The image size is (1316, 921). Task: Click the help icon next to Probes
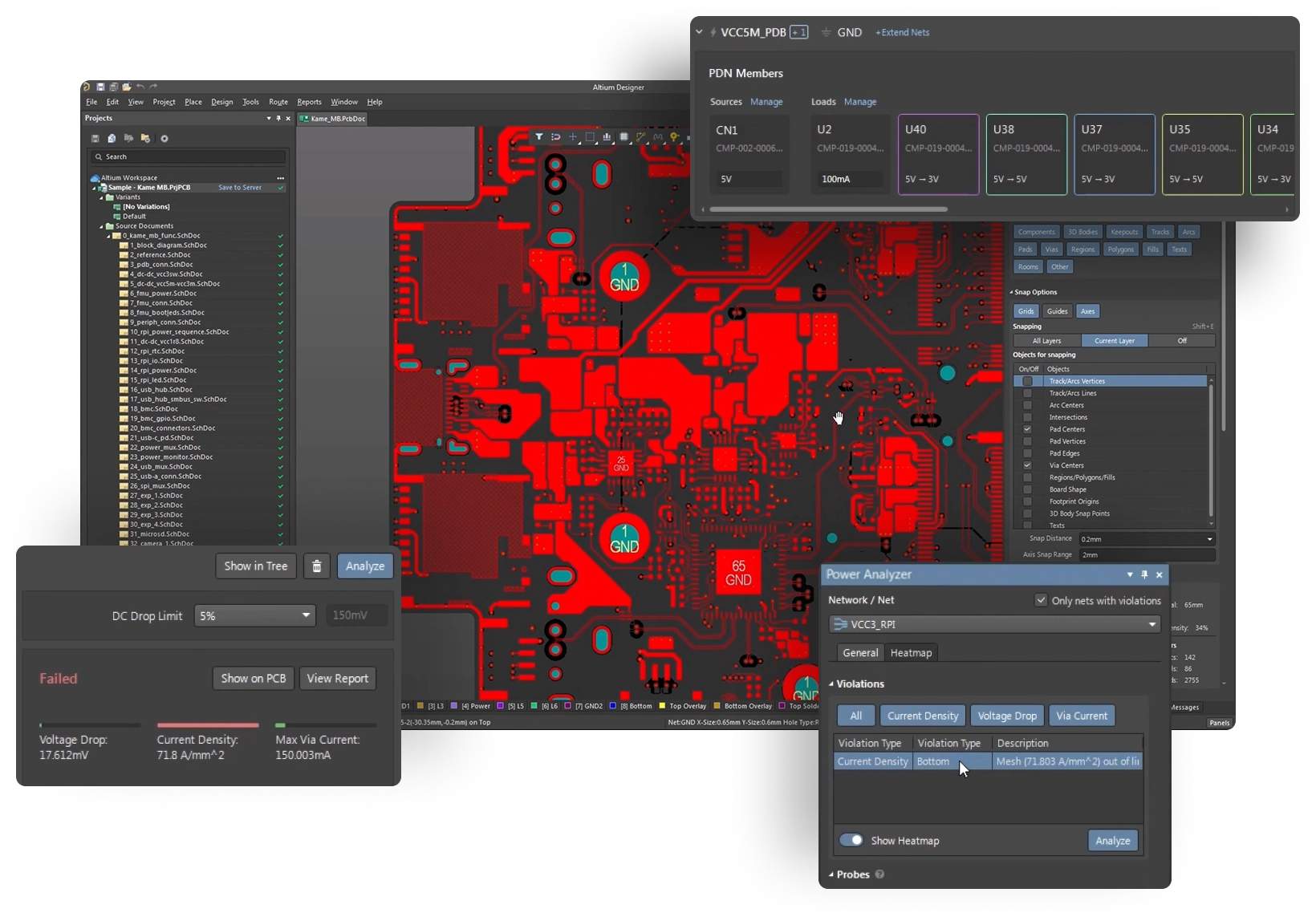tap(879, 874)
